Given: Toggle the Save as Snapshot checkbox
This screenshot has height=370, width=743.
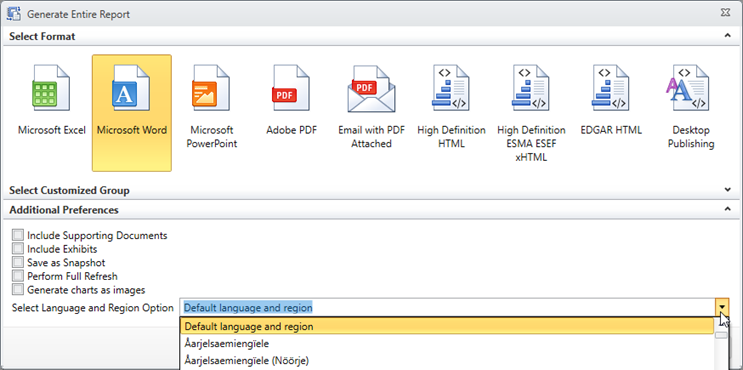Looking at the screenshot, I should (x=18, y=262).
